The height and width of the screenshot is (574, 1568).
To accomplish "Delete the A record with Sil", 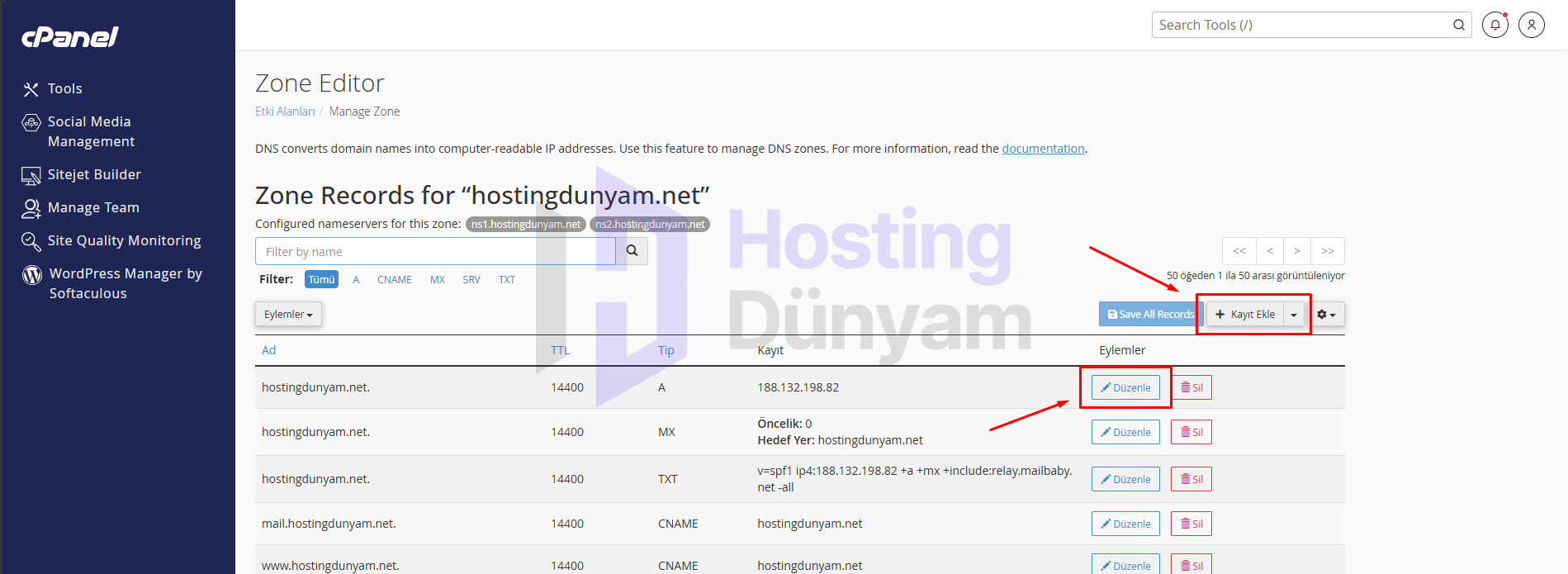I will pyautogui.click(x=1191, y=387).
